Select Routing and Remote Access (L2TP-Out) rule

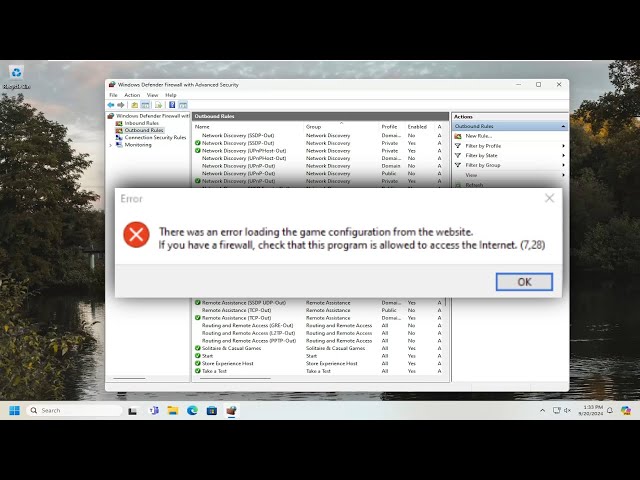click(x=318, y=333)
